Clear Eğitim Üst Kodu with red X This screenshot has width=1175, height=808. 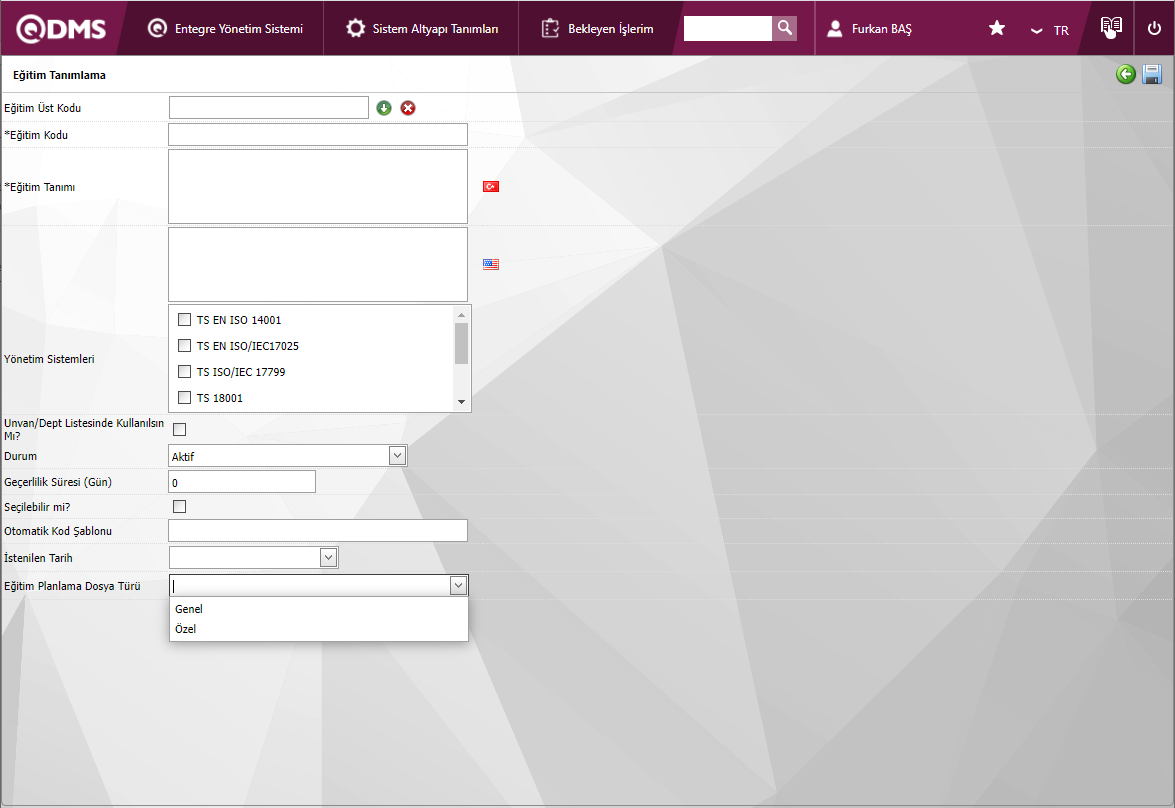(x=408, y=108)
